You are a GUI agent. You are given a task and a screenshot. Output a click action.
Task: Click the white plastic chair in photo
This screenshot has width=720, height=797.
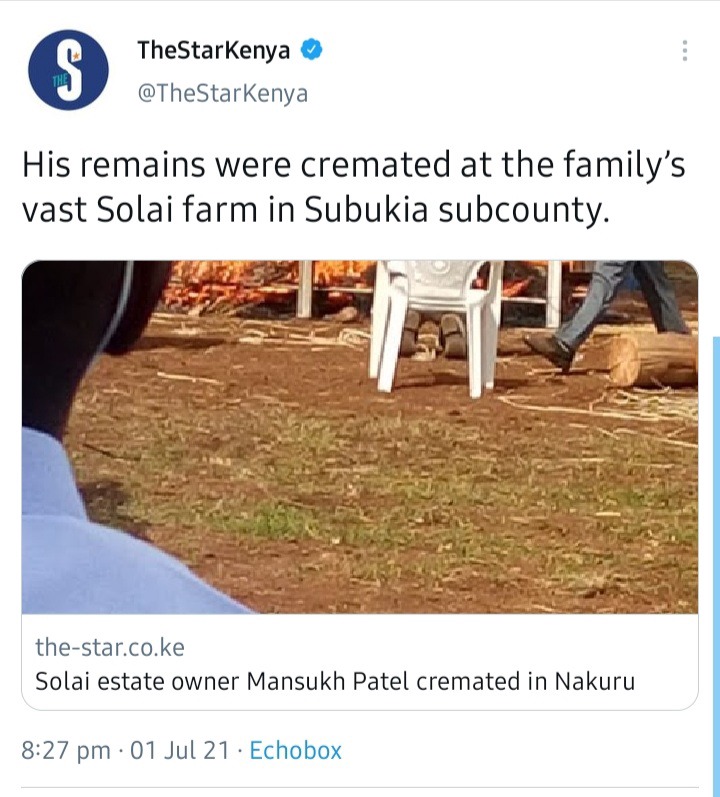point(435,325)
